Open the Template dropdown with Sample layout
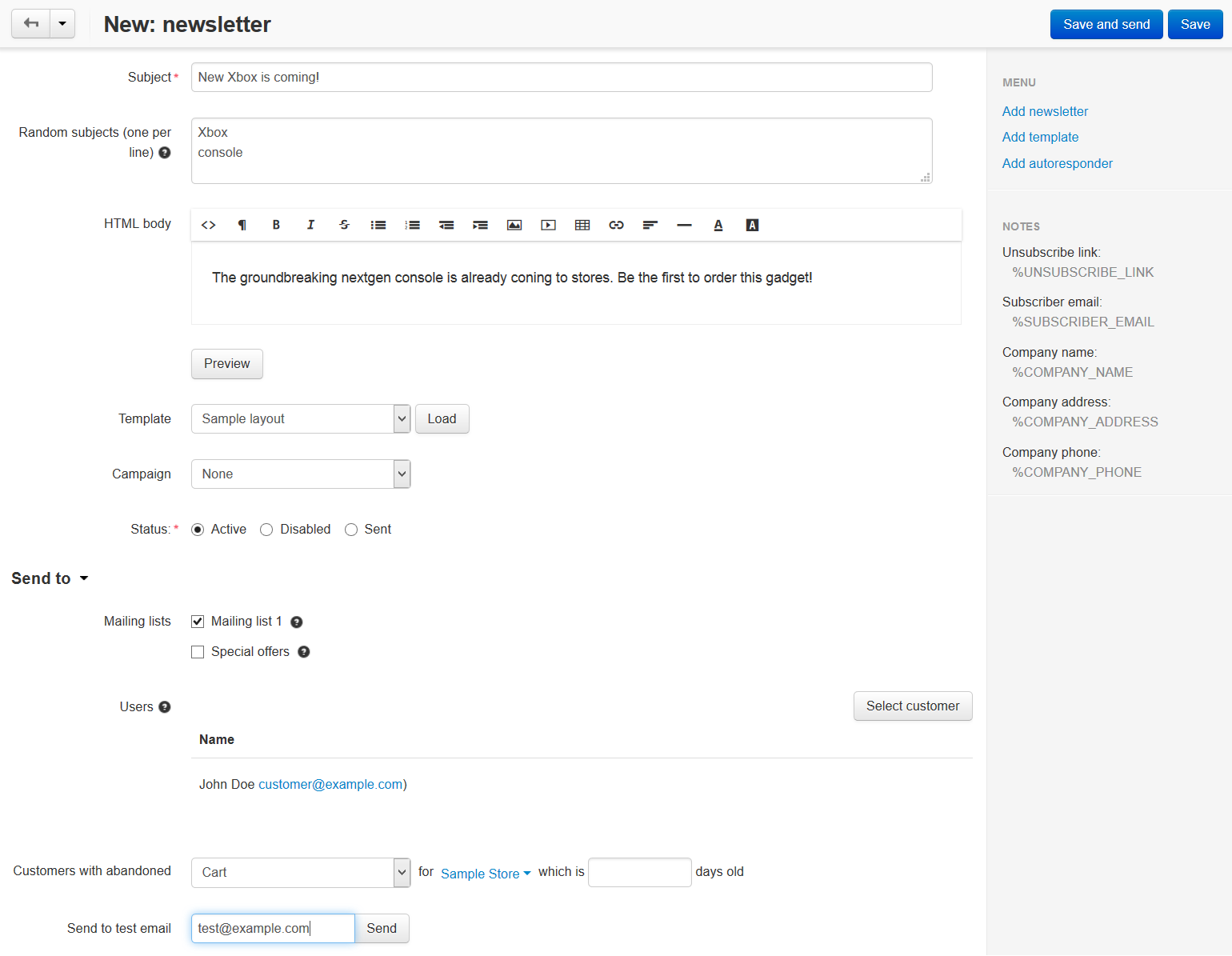Image resolution: width=1232 pixels, height=956 pixels. coord(301,419)
